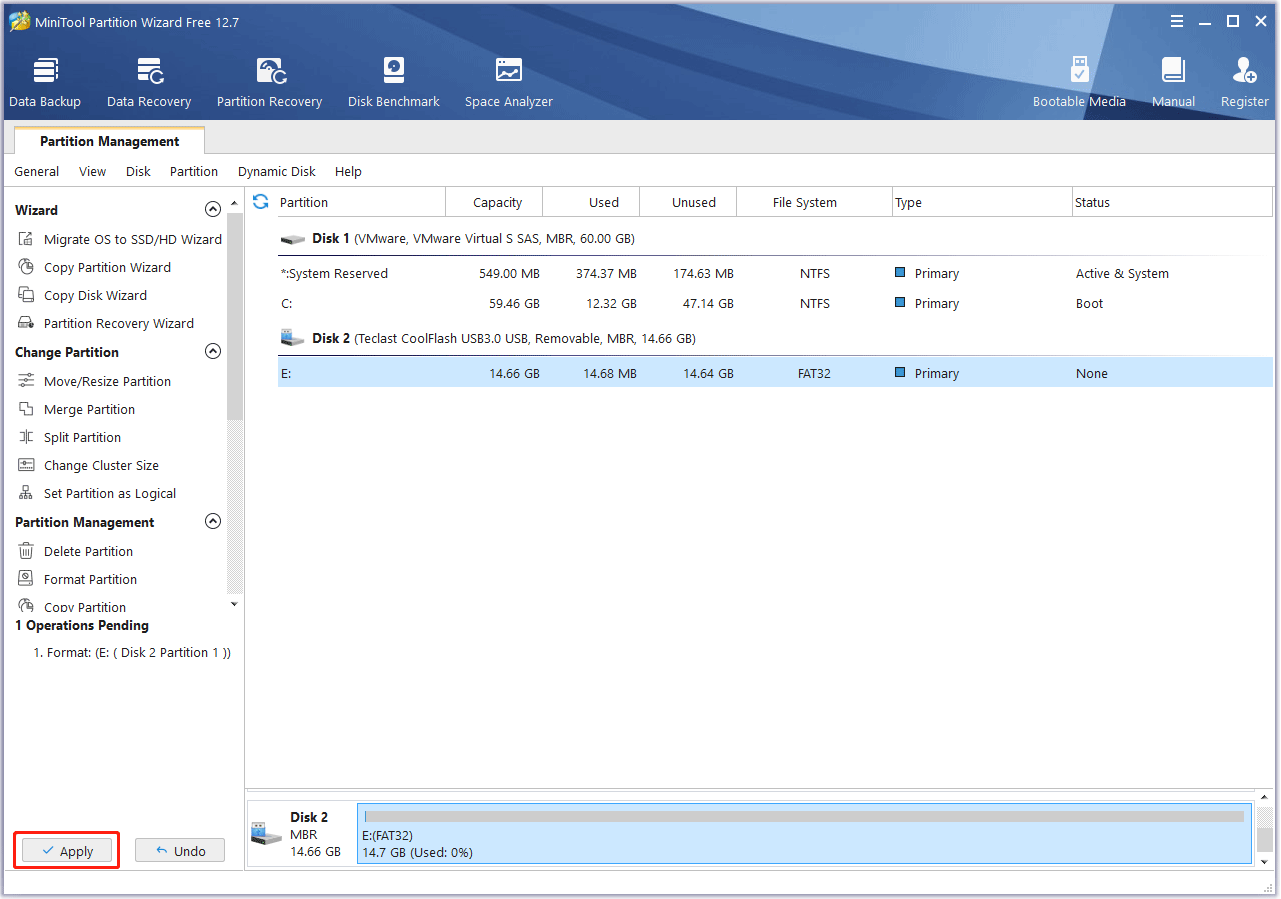Screen dimensions: 1281x899
Task: Sort by the Unused column header
Action: [x=688, y=202]
